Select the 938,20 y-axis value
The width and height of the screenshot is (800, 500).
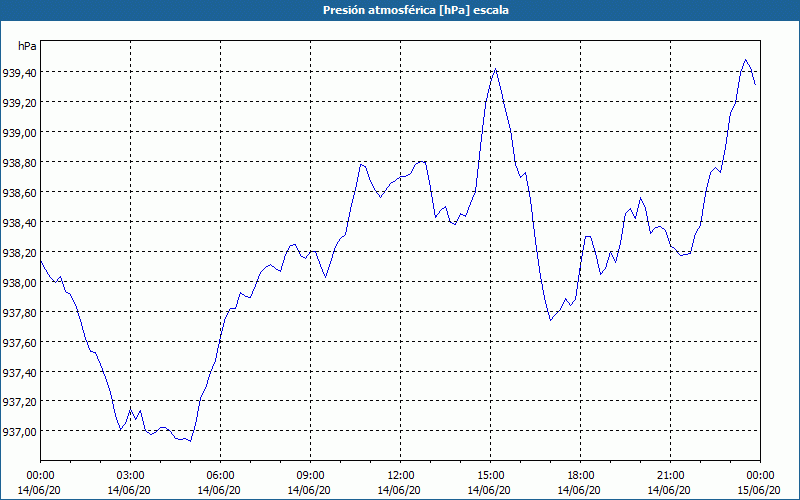[19, 253]
